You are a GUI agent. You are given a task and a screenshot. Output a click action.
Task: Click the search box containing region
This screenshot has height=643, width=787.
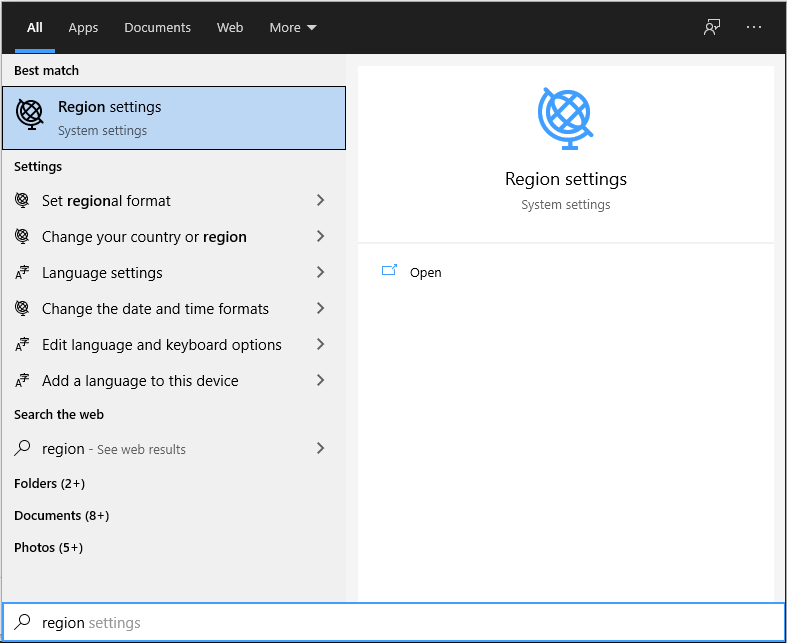pos(394,622)
